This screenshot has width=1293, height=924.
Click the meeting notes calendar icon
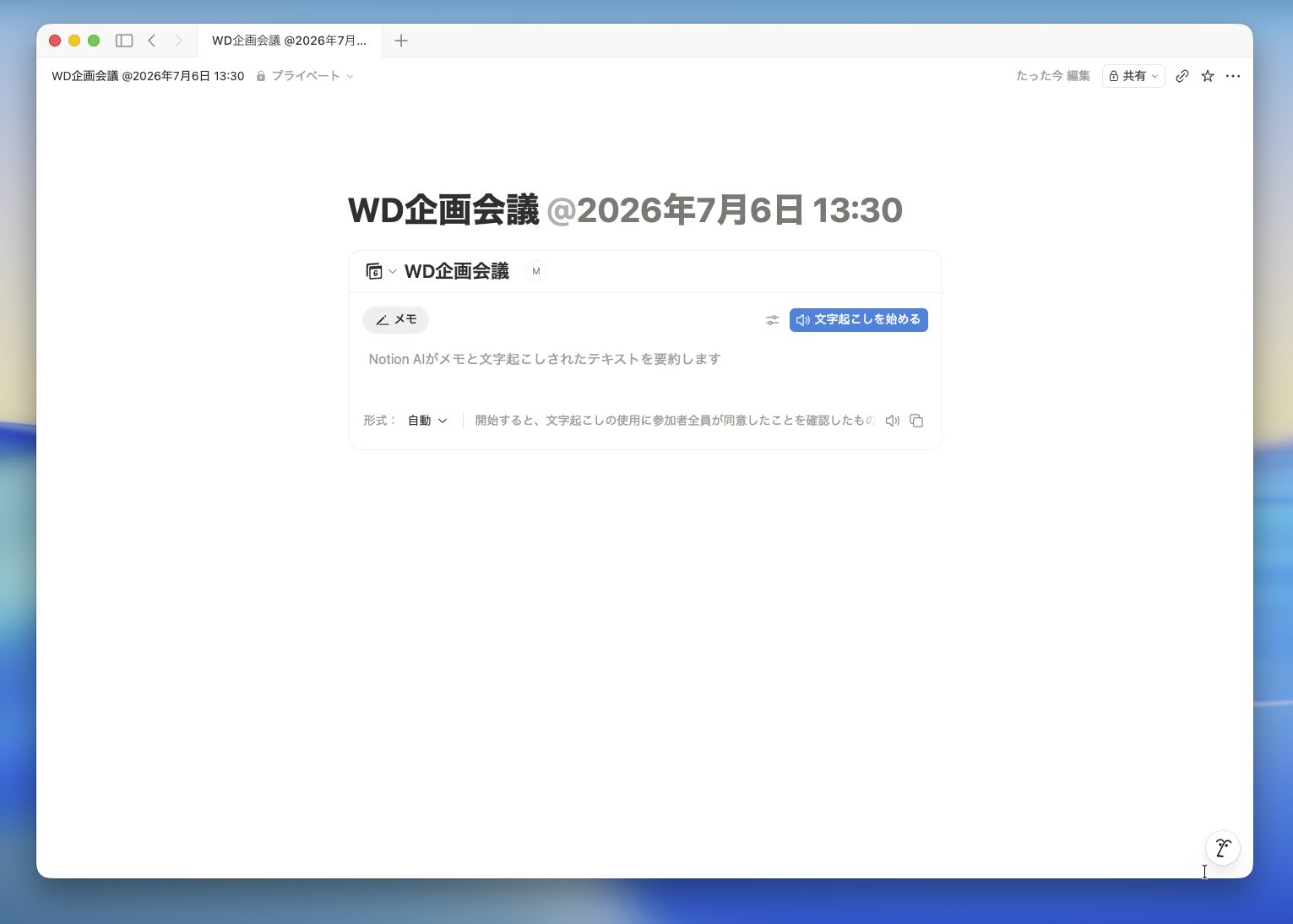[374, 271]
